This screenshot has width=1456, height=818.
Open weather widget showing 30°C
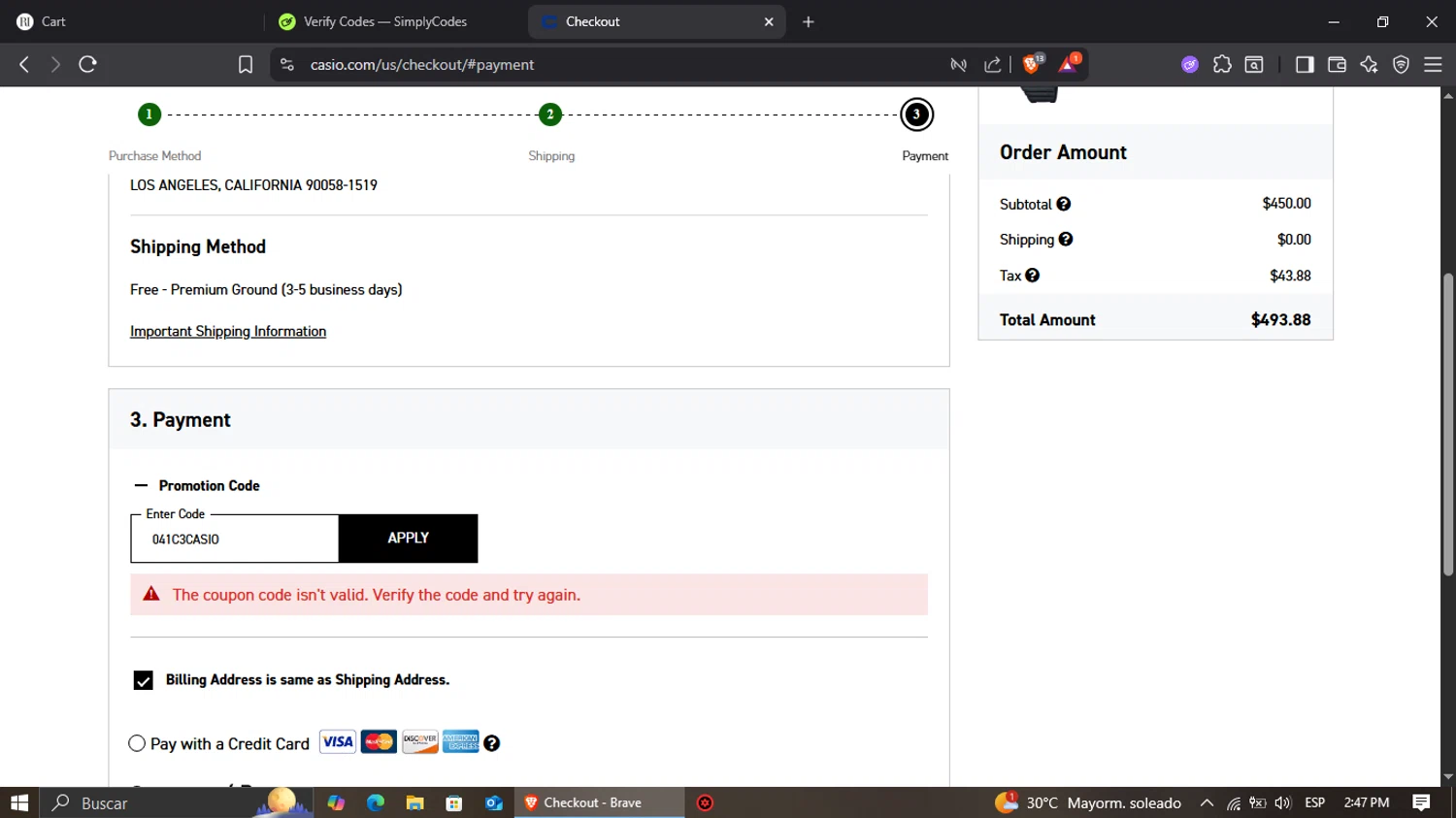click(1088, 802)
